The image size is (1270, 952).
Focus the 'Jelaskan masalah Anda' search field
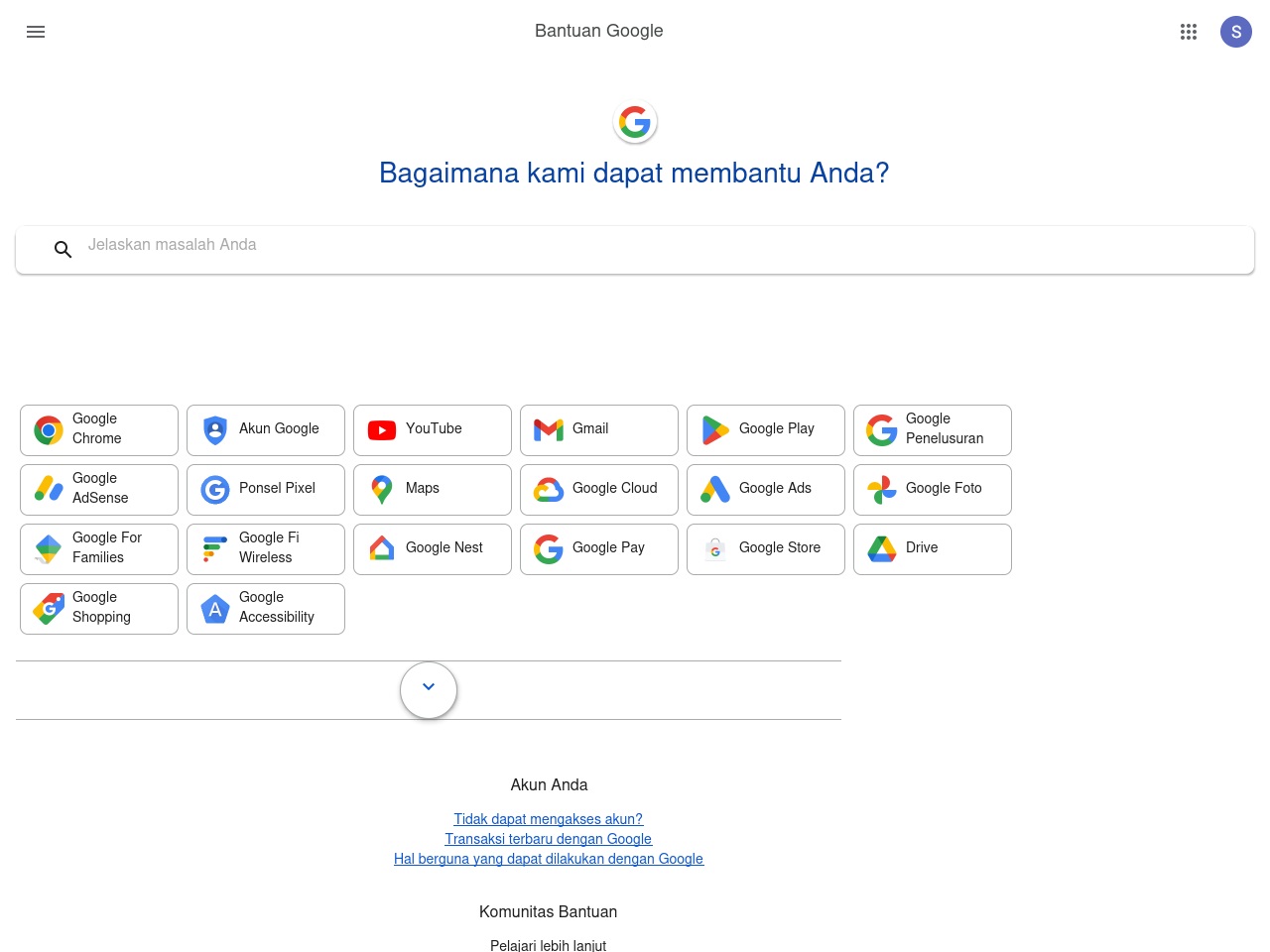coord(635,250)
